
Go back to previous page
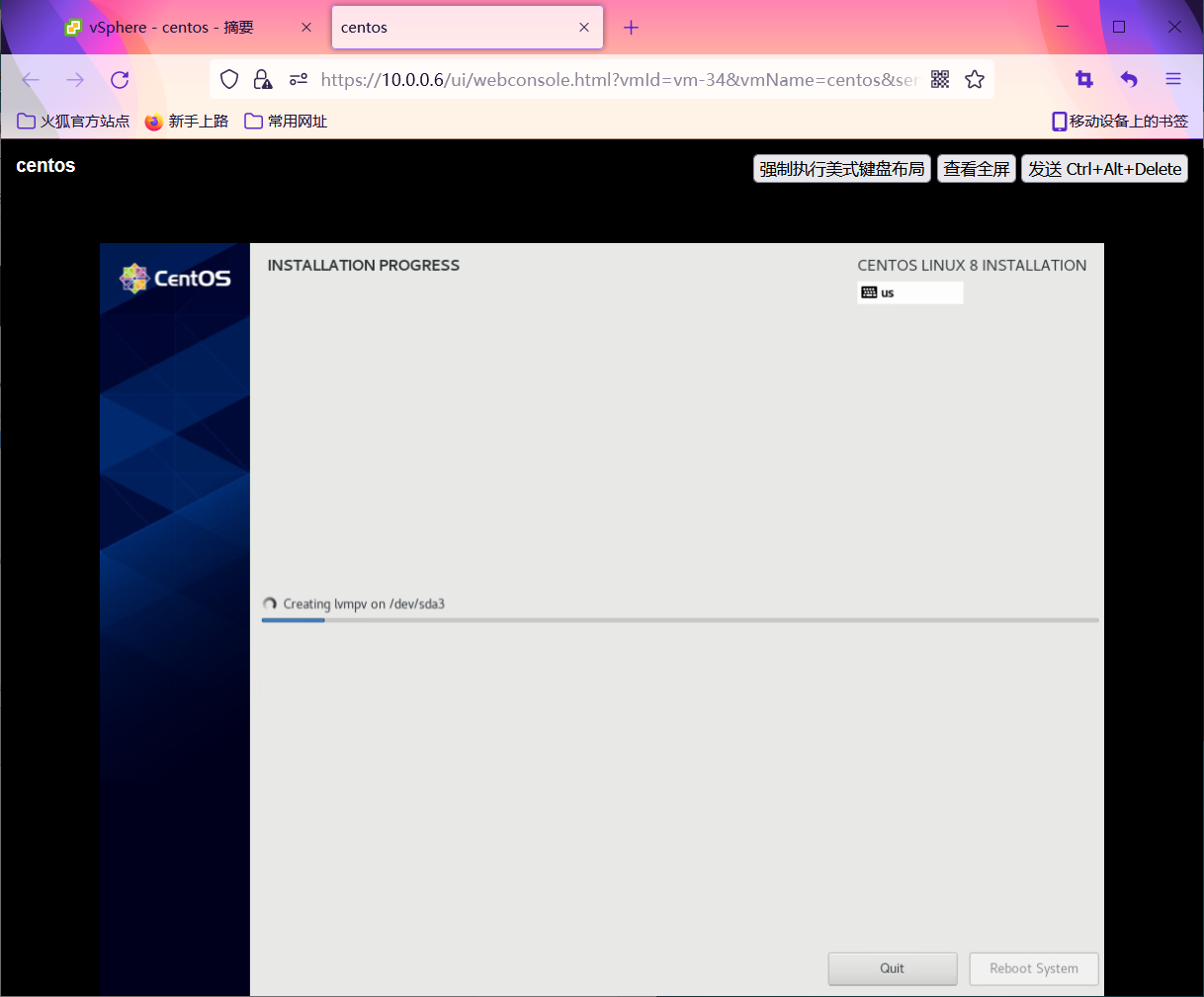[31, 80]
